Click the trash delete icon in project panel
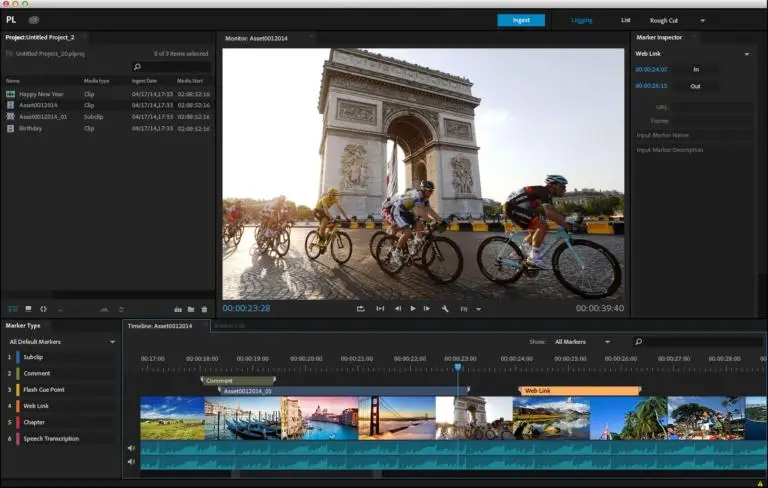 tap(204, 309)
